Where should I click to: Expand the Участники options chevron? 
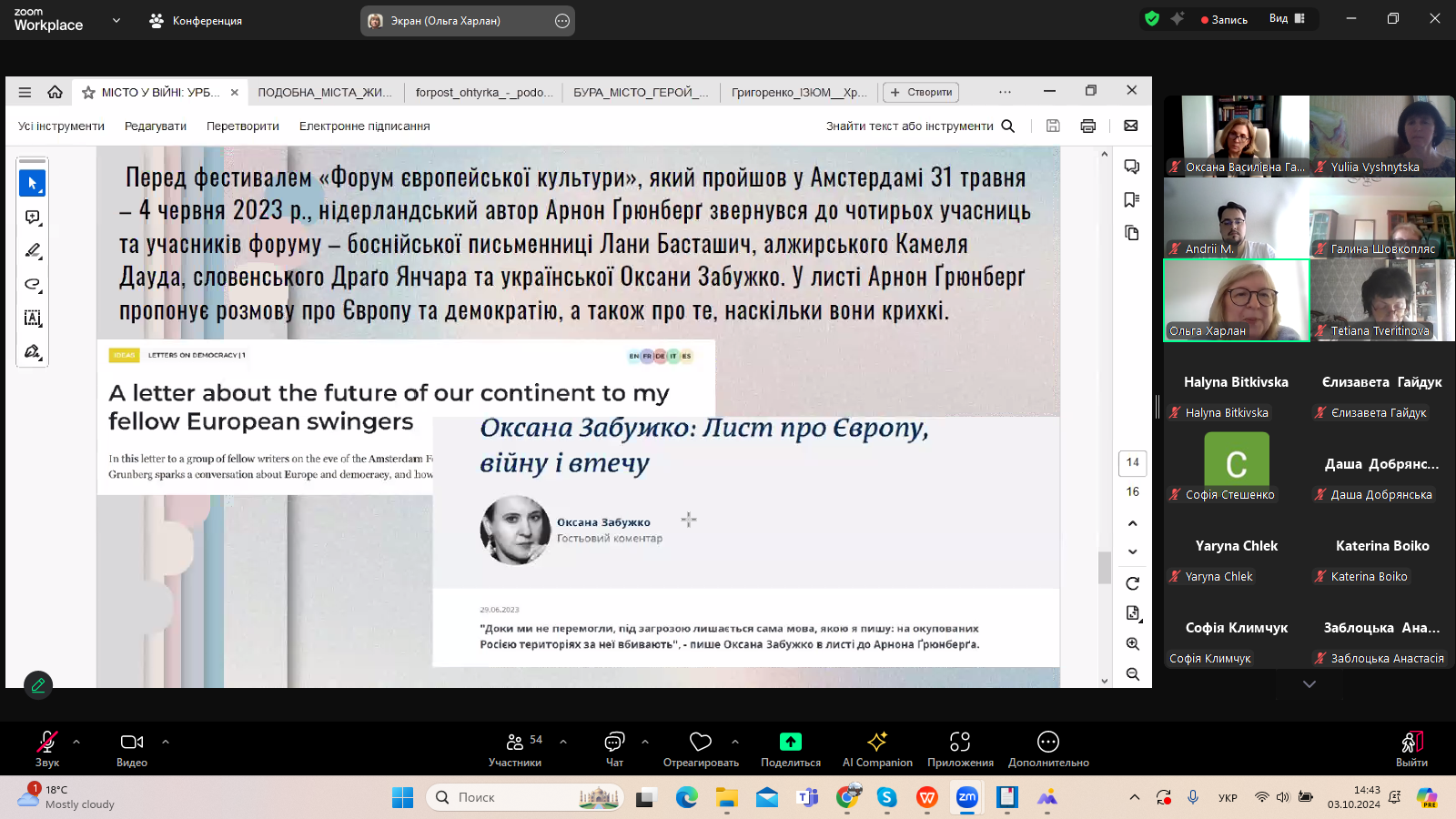[x=563, y=742]
